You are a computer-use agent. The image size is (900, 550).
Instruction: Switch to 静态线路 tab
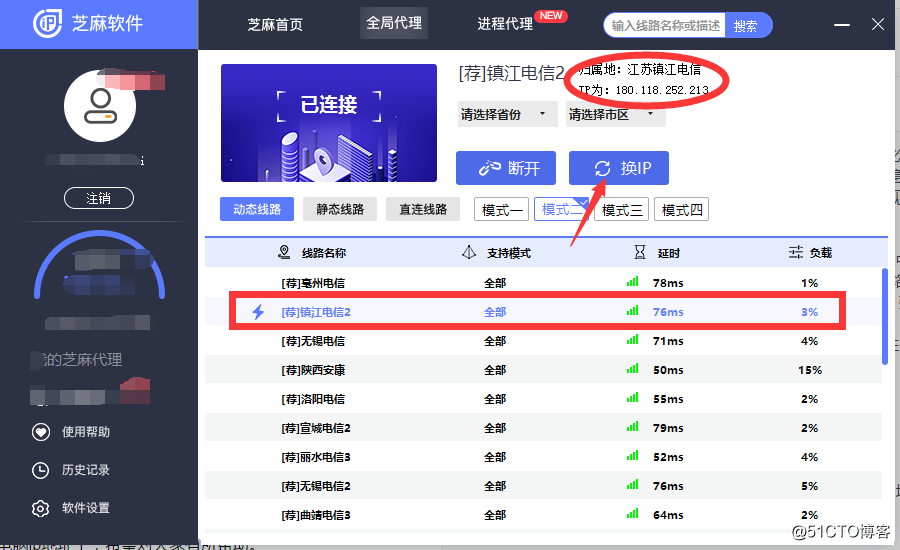point(340,209)
